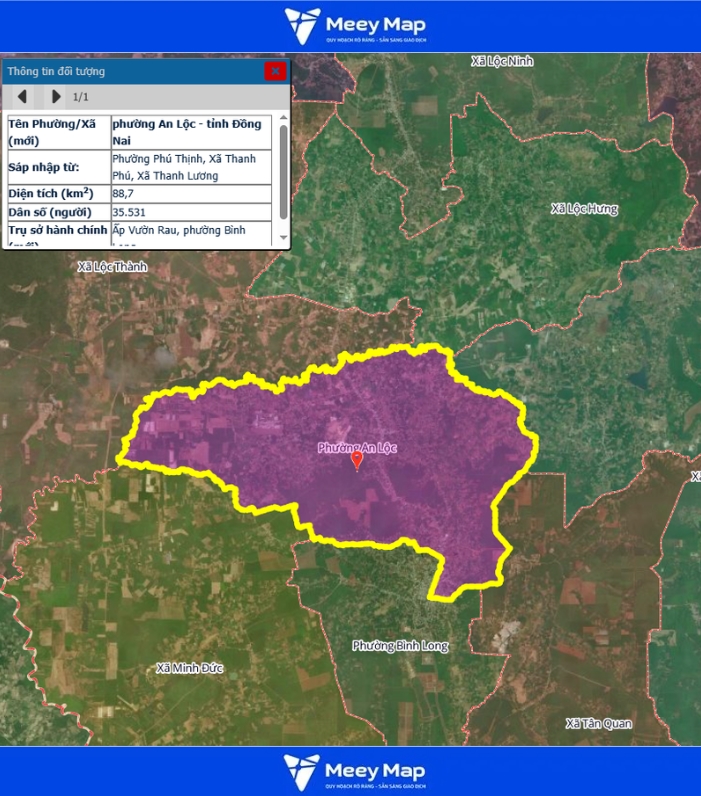Click the Dân số value 35.531 cell
The width and height of the screenshot is (701, 796).
(190, 213)
